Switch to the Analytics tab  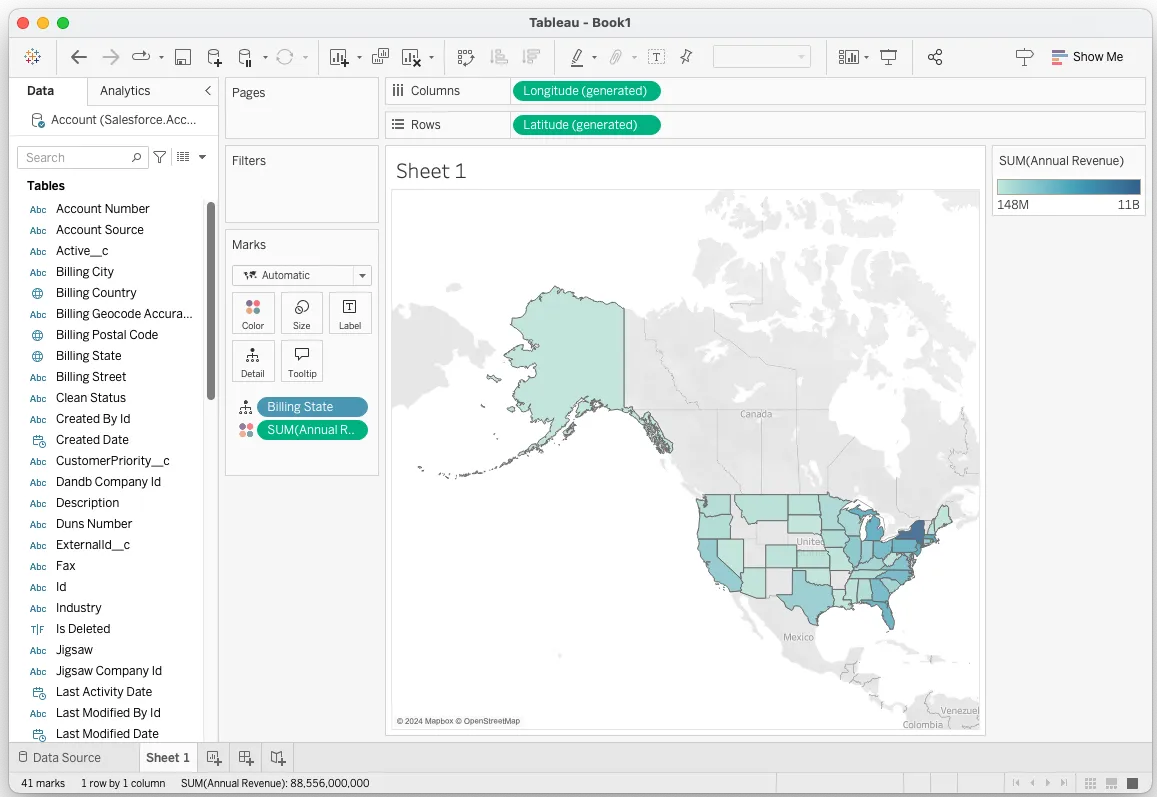pyautogui.click(x=125, y=90)
